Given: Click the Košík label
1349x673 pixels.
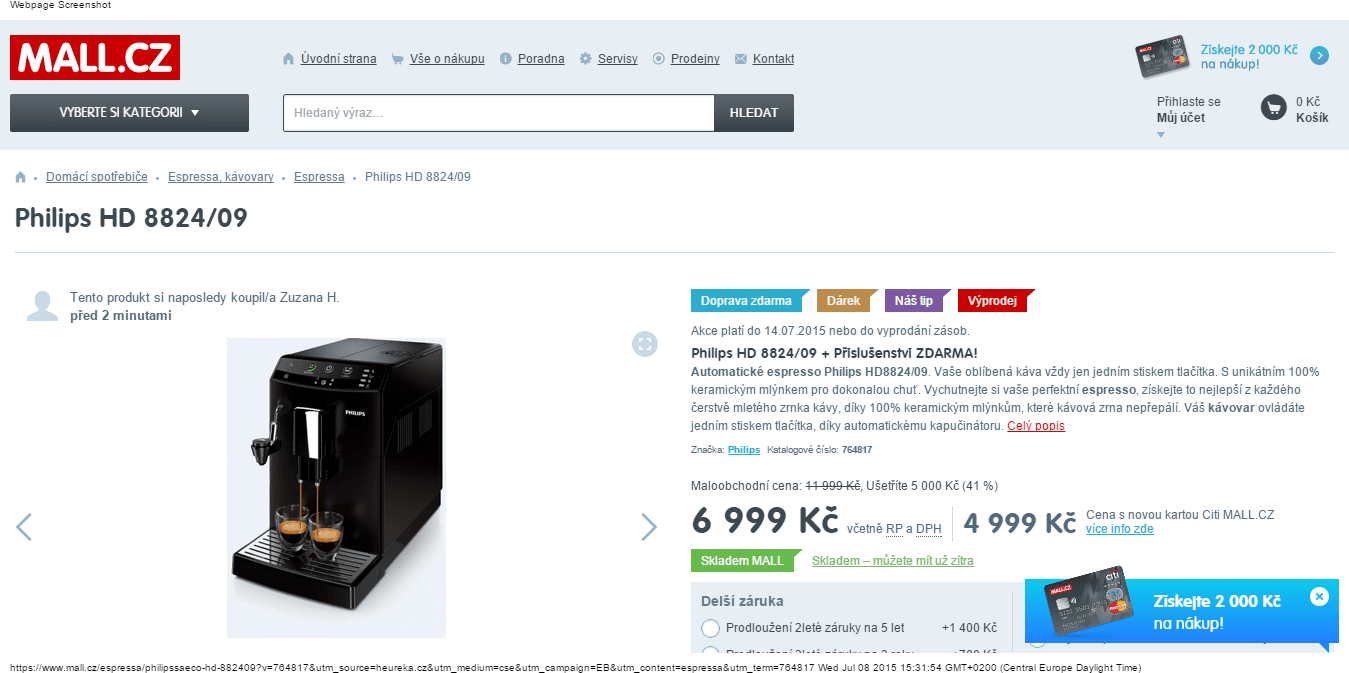Looking at the screenshot, I should tap(1312, 118).
